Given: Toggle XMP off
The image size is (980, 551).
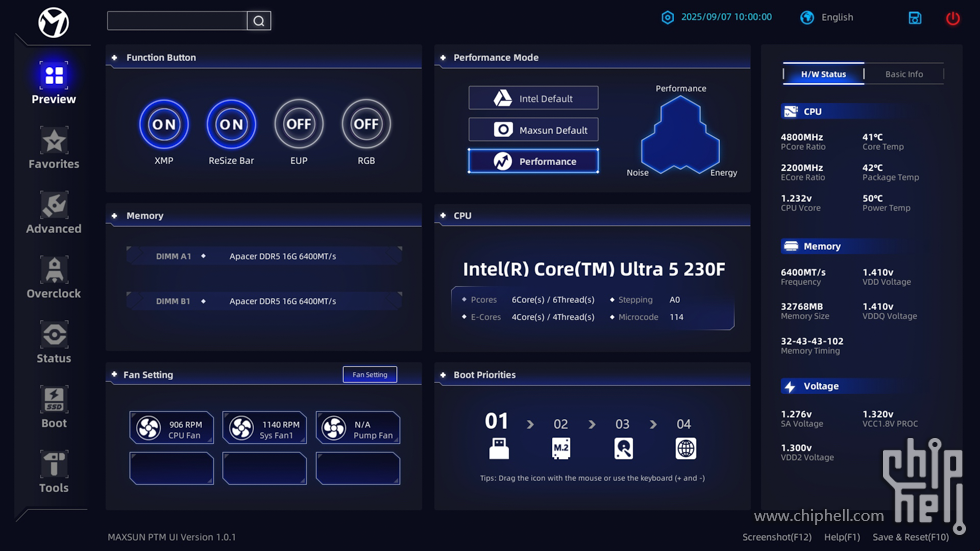Looking at the screenshot, I should click(x=164, y=124).
